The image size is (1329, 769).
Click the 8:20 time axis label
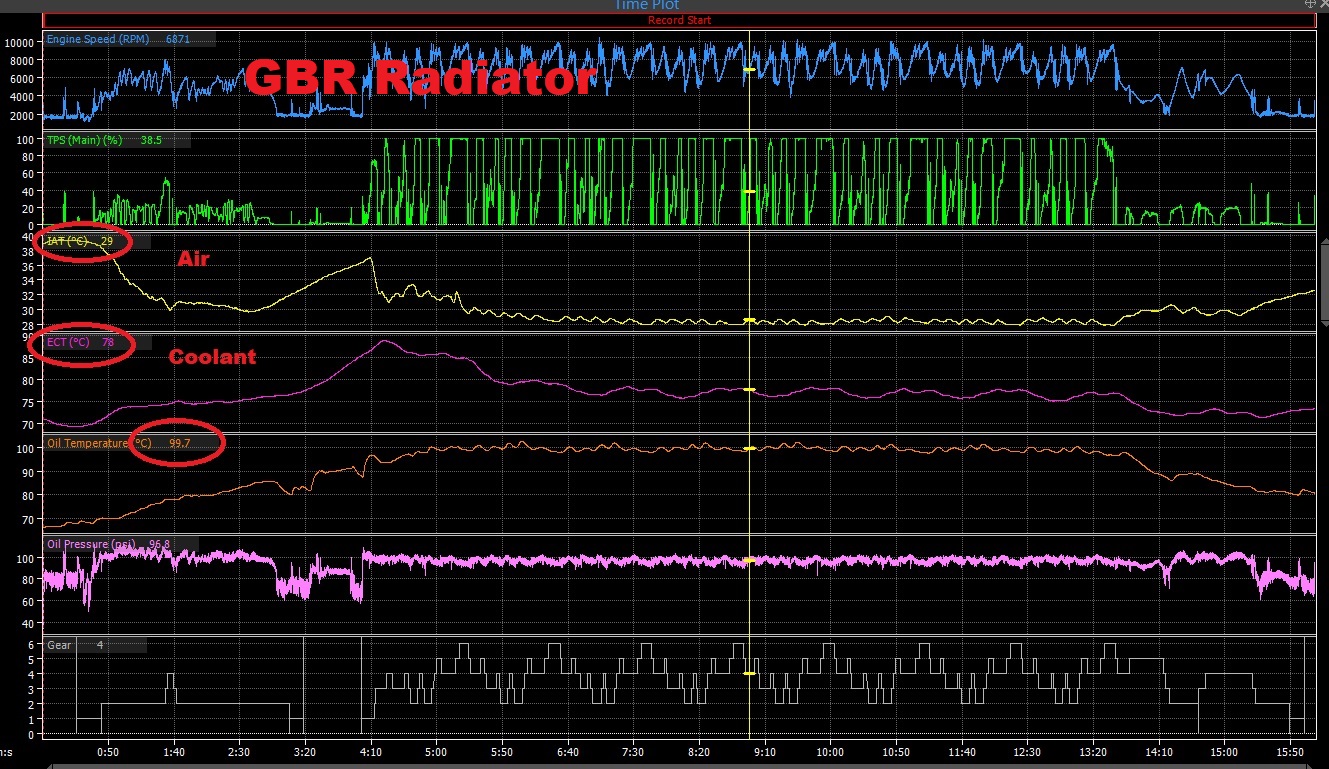699,751
